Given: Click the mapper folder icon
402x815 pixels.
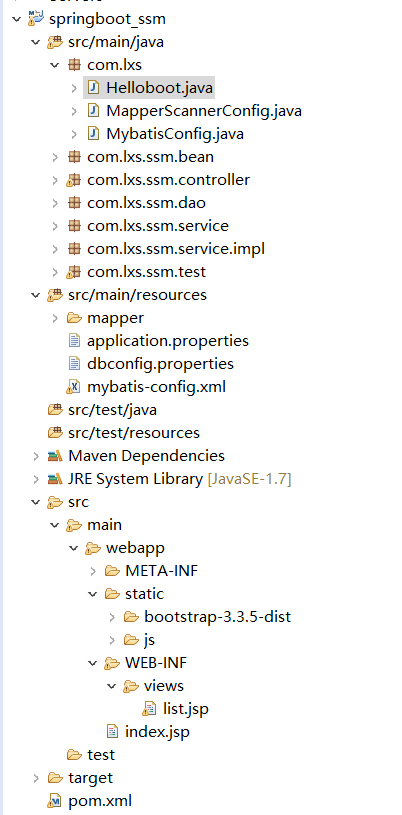Looking at the screenshot, I should pyautogui.click(x=74, y=318).
